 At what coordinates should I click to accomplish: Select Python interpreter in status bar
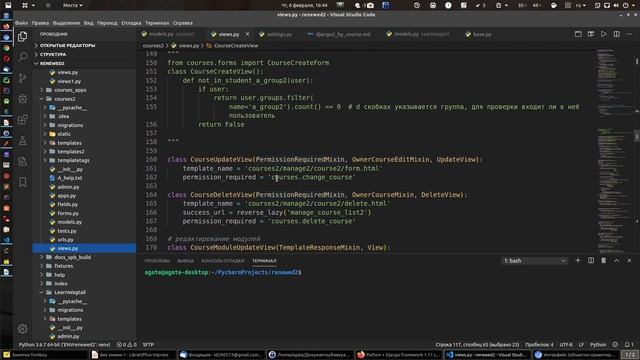tap(64, 344)
